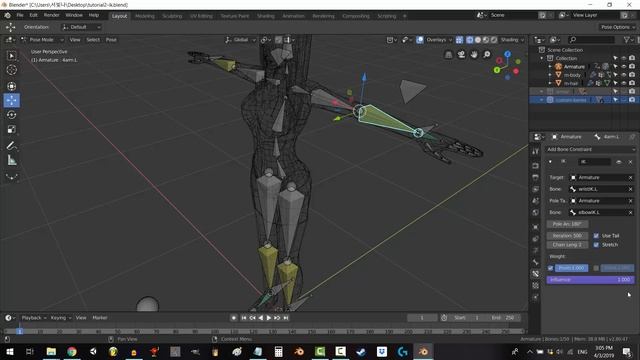Open the Pose Mode dropdown
Image resolution: width=640 pixels, height=360 pixels.
pos(42,40)
